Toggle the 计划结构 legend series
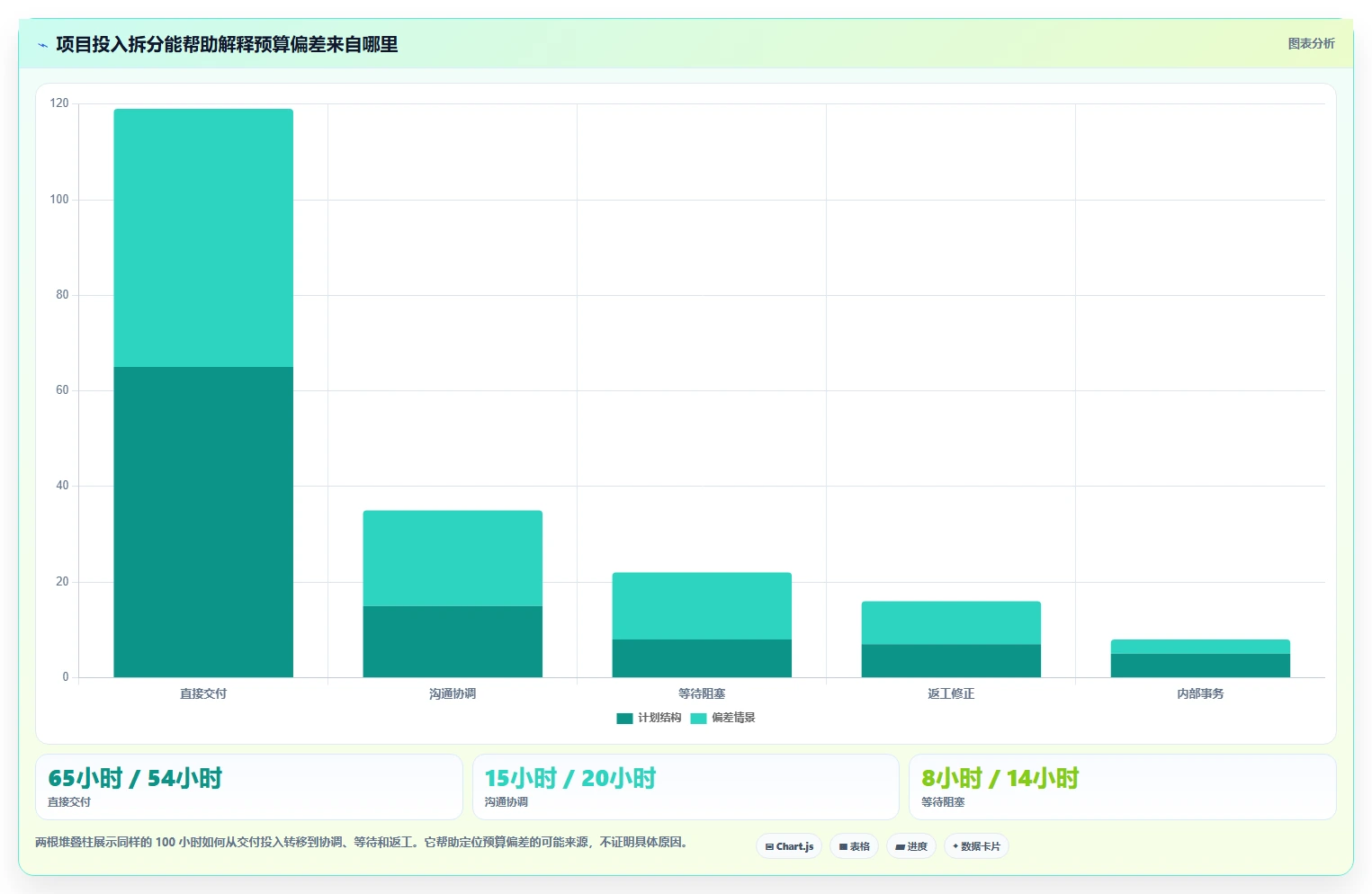 point(649,718)
